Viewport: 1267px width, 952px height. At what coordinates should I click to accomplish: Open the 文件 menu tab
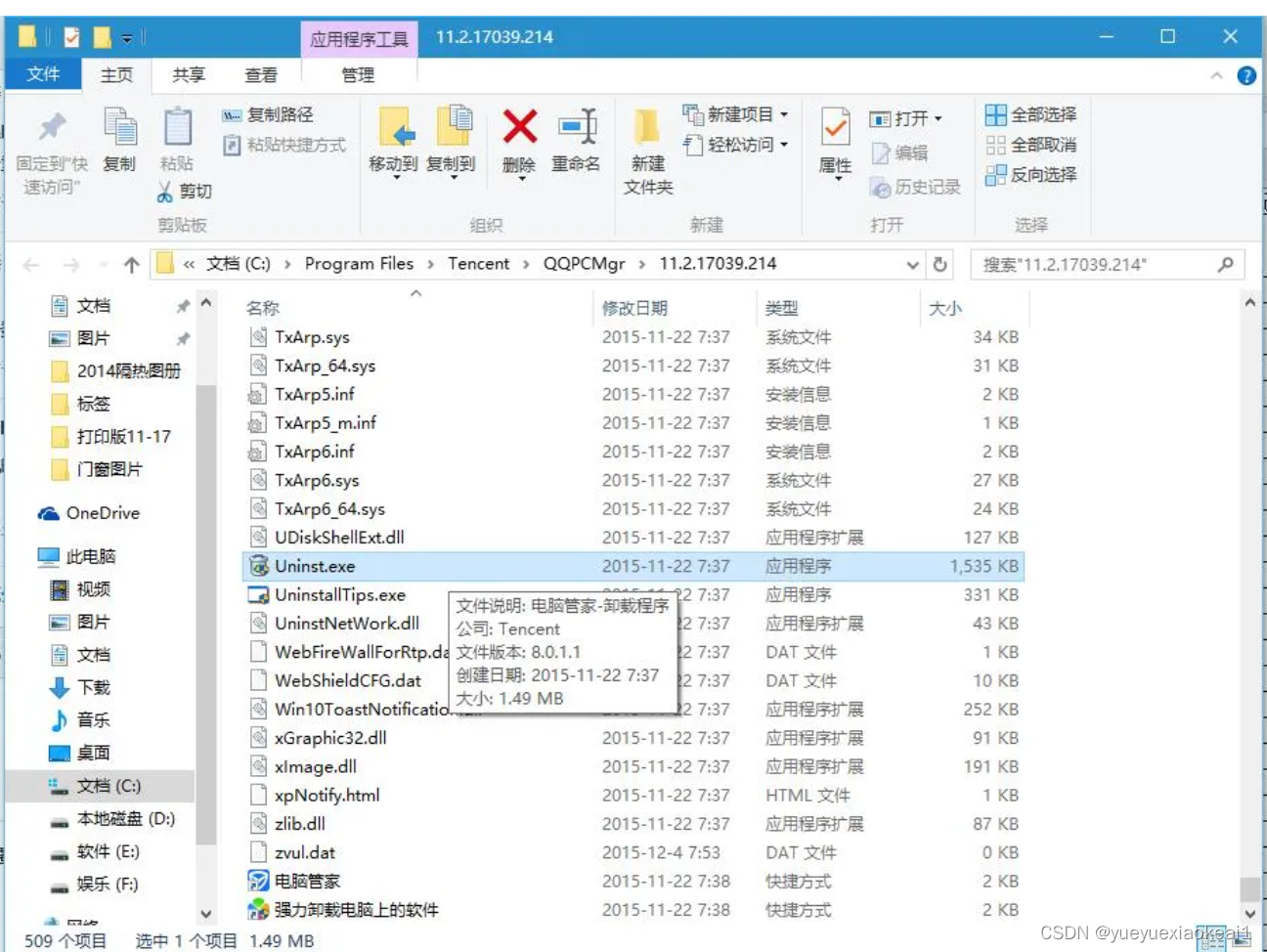coord(43,74)
